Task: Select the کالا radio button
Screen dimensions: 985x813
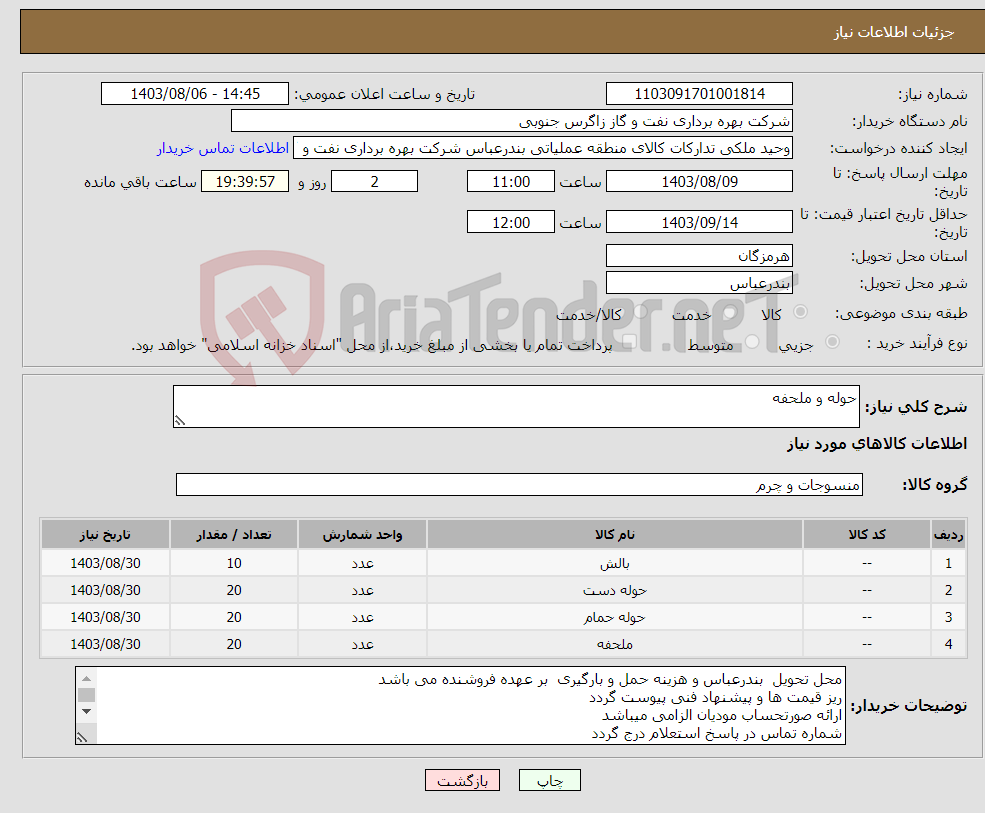Action: pos(800,312)
